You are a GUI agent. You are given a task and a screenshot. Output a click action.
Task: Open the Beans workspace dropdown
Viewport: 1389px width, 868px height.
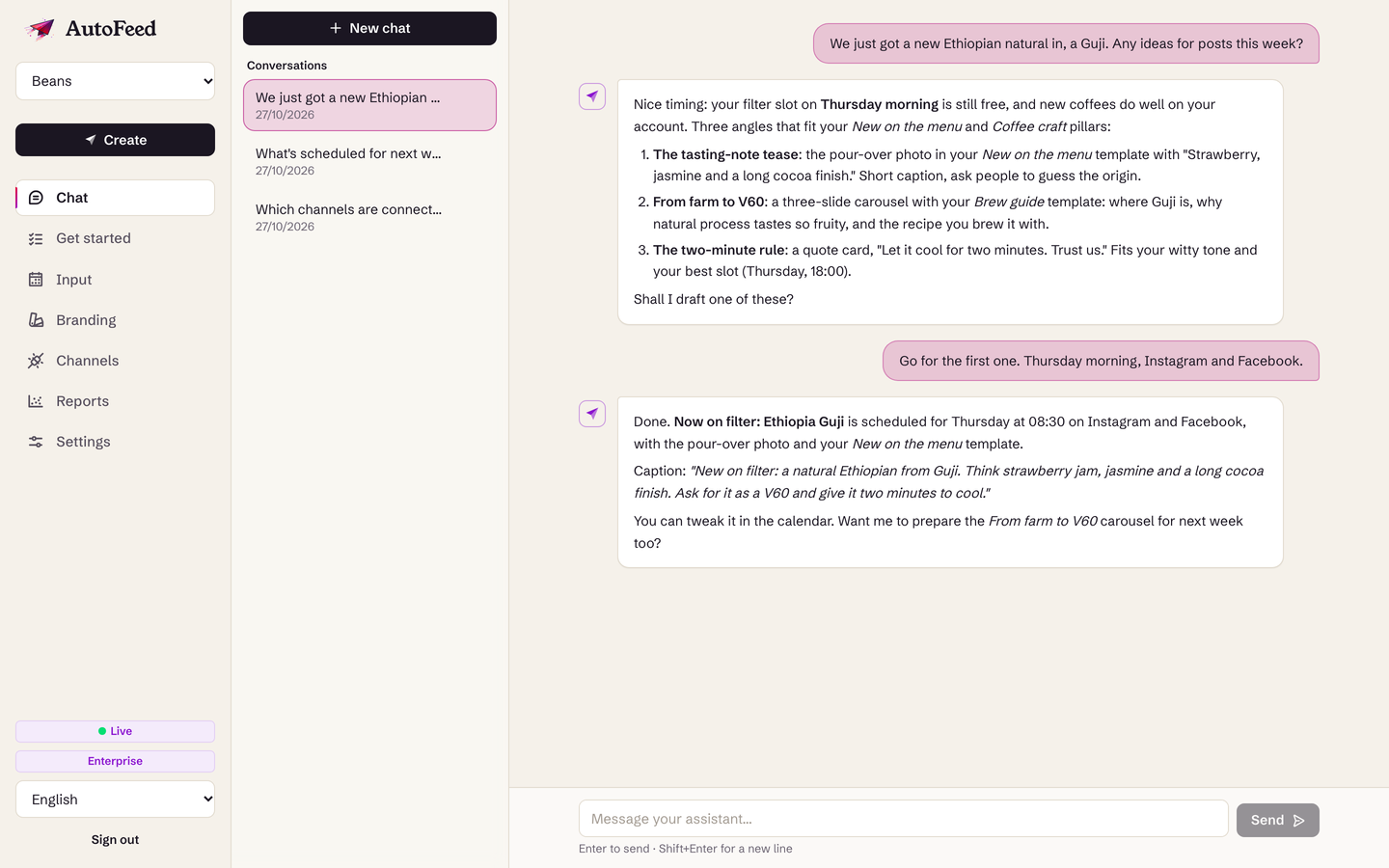tap(115, 81)
